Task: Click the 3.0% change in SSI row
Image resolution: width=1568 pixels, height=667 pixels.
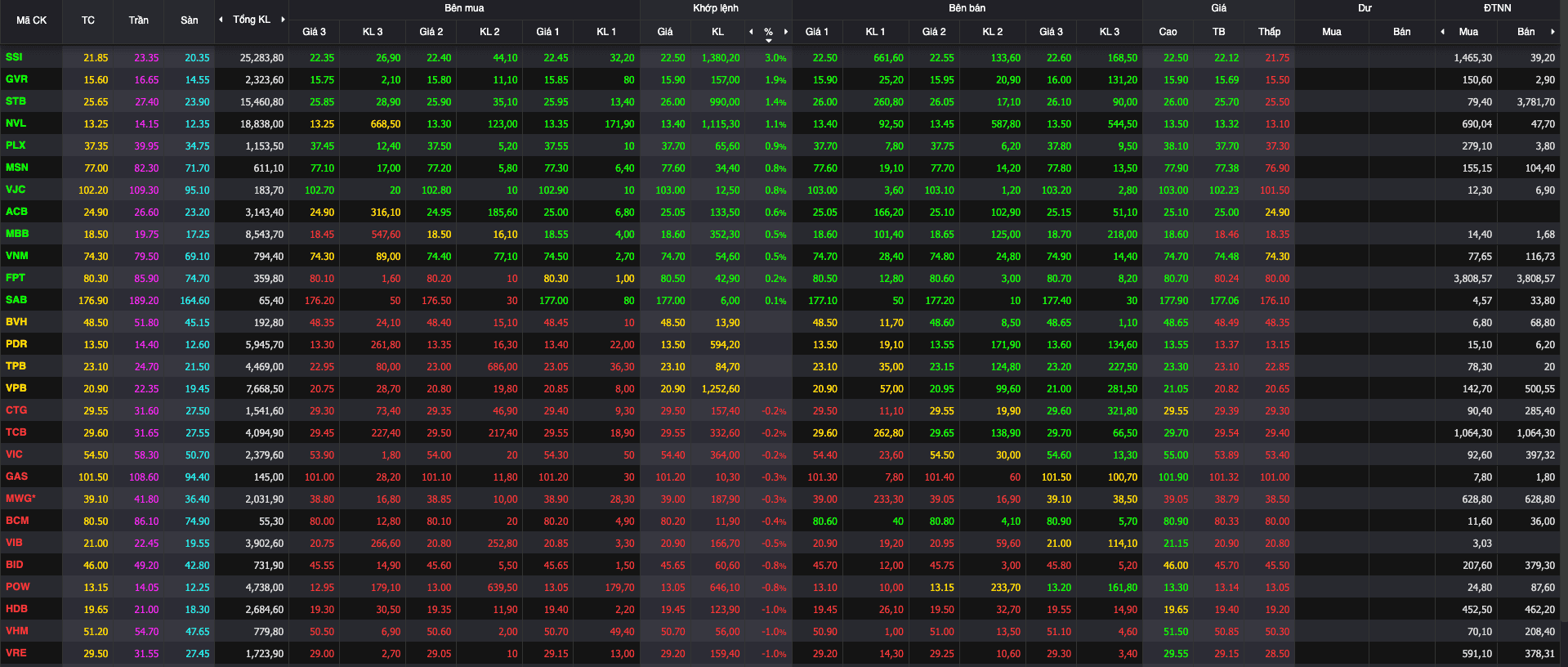Action: point(775,58)
